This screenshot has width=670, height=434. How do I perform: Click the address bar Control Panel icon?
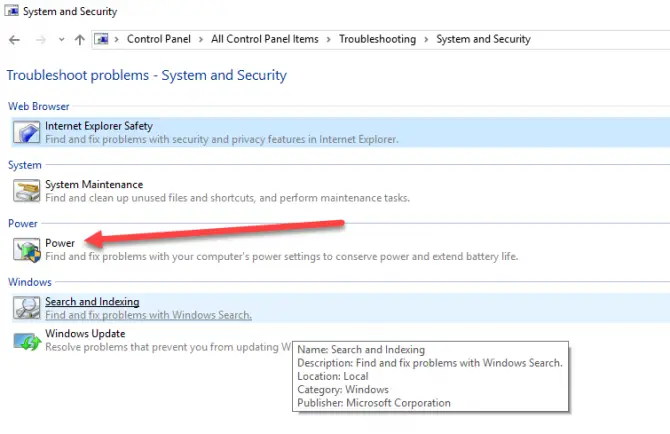pyautogui.click(x=101, y=39)
